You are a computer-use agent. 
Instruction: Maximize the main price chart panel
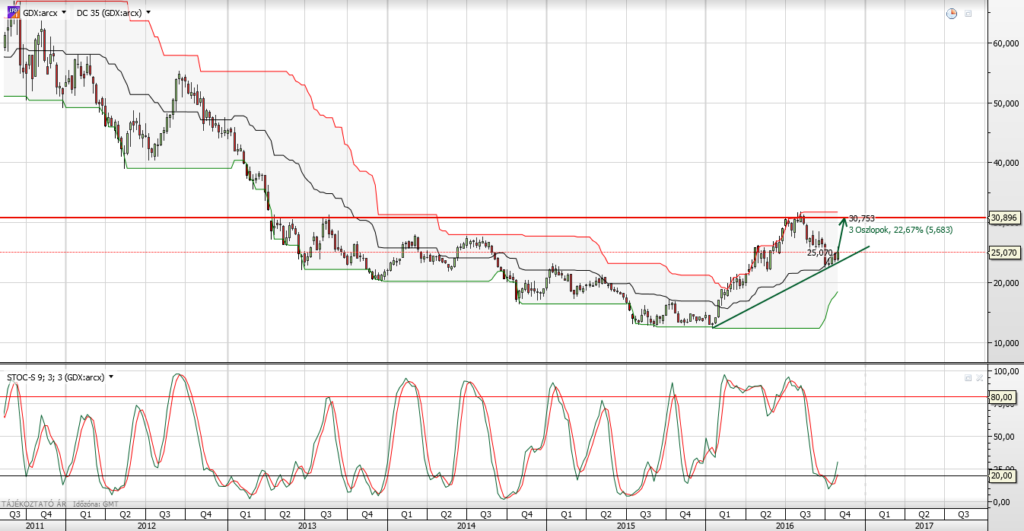pyautogui.click(x=968, y=13)
